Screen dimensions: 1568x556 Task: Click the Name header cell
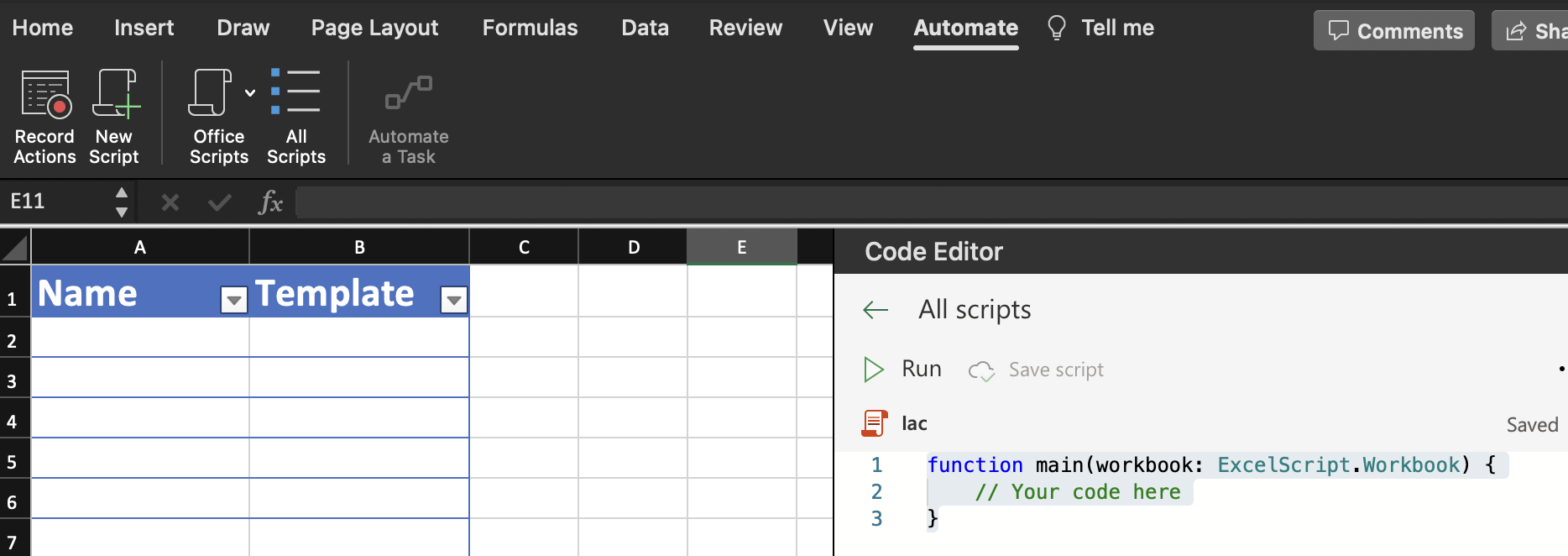[x=140, y=291]
